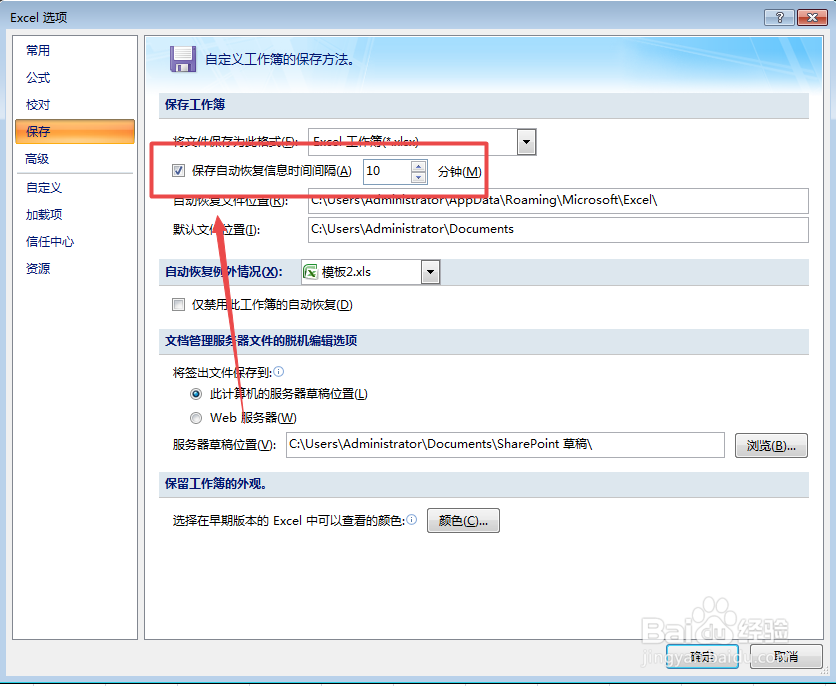
Task: Enable 仅禁用此工作簿的自动恢复 checkbox
Action: coord(179,304)
